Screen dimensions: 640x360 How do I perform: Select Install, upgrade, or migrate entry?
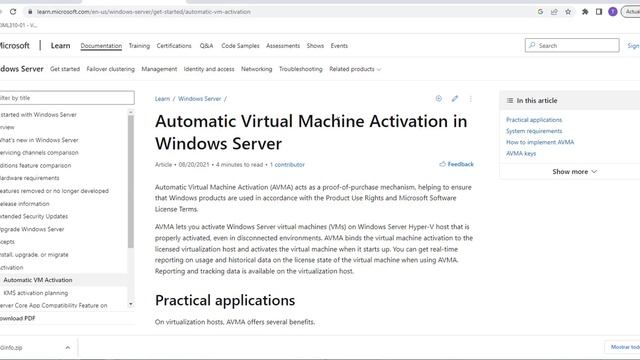click(x=34, y=255)
